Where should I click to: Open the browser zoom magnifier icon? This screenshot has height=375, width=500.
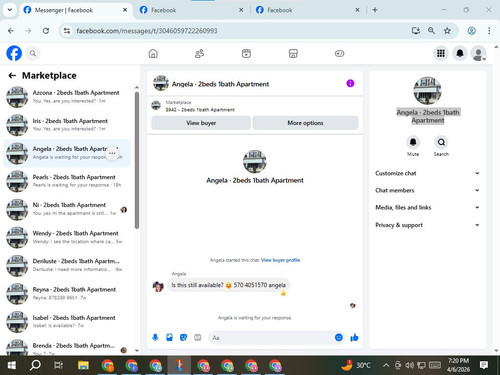click(x=431, y=31)
